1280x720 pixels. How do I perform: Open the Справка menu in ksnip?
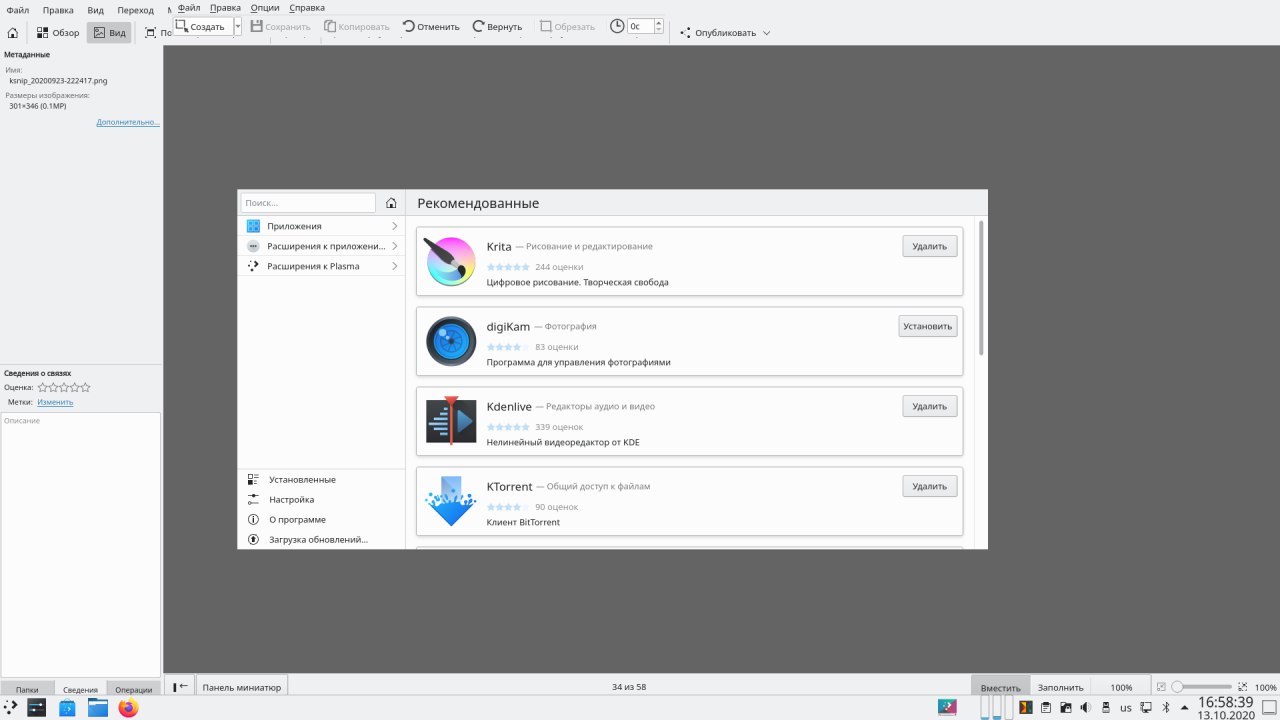[306, 8]
